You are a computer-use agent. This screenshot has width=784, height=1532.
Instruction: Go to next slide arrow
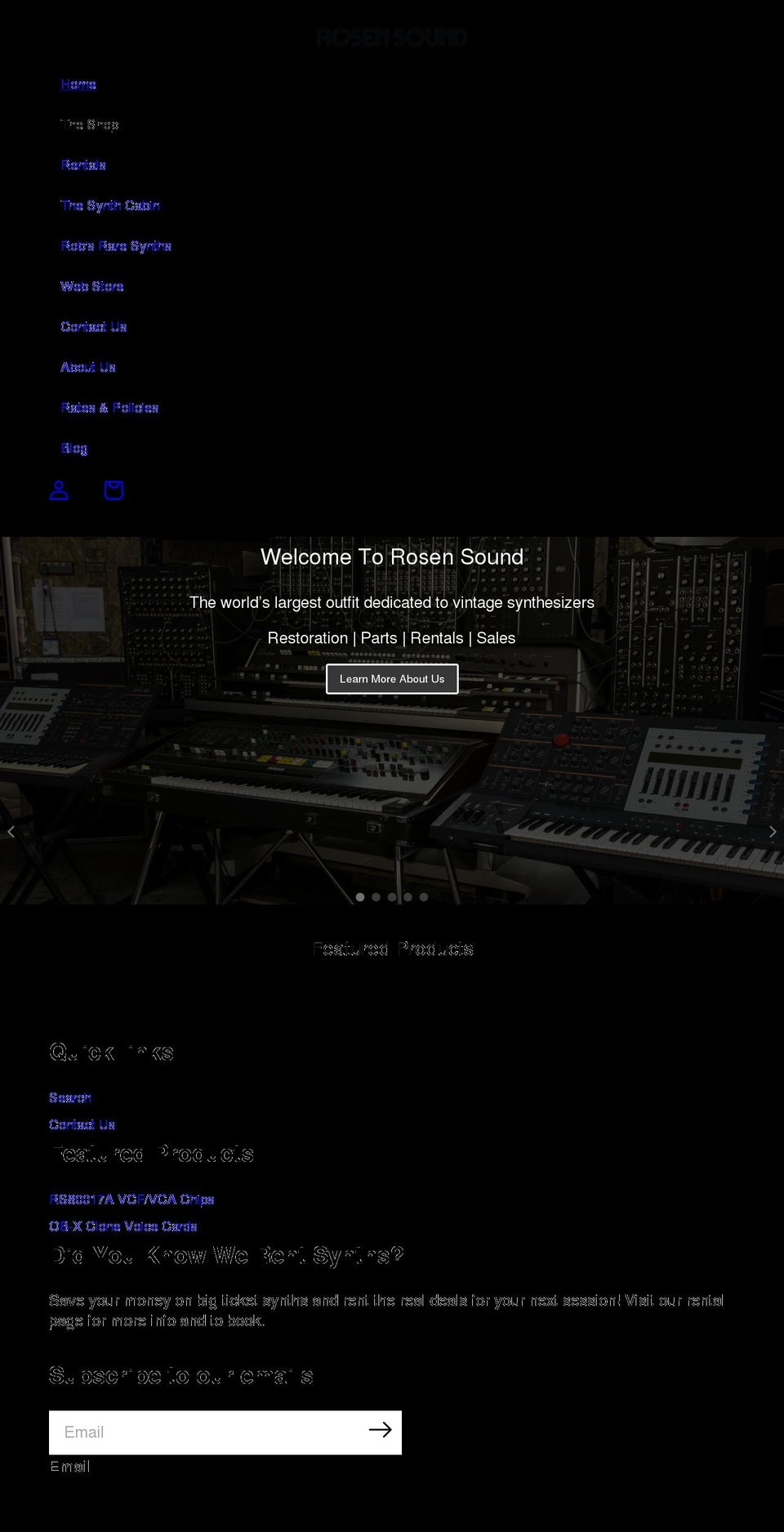pos(773,832)
